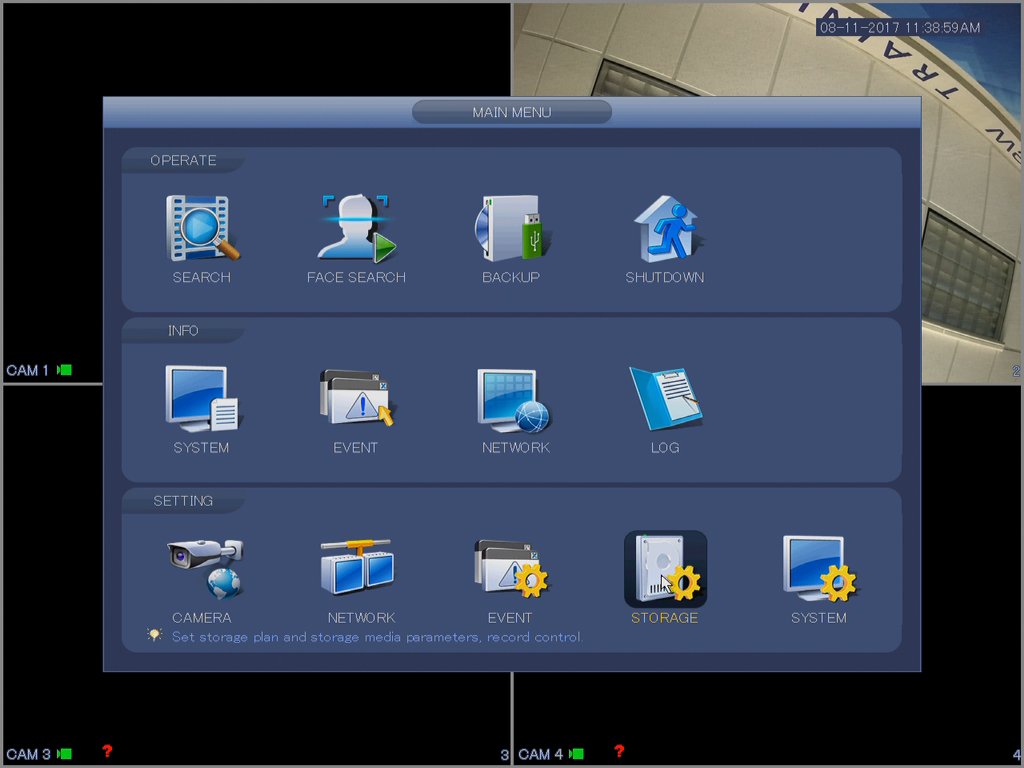The height and width of the screenshot is (768, 1024).
Task: Open System settings gear icon
Action: (818, 569)
